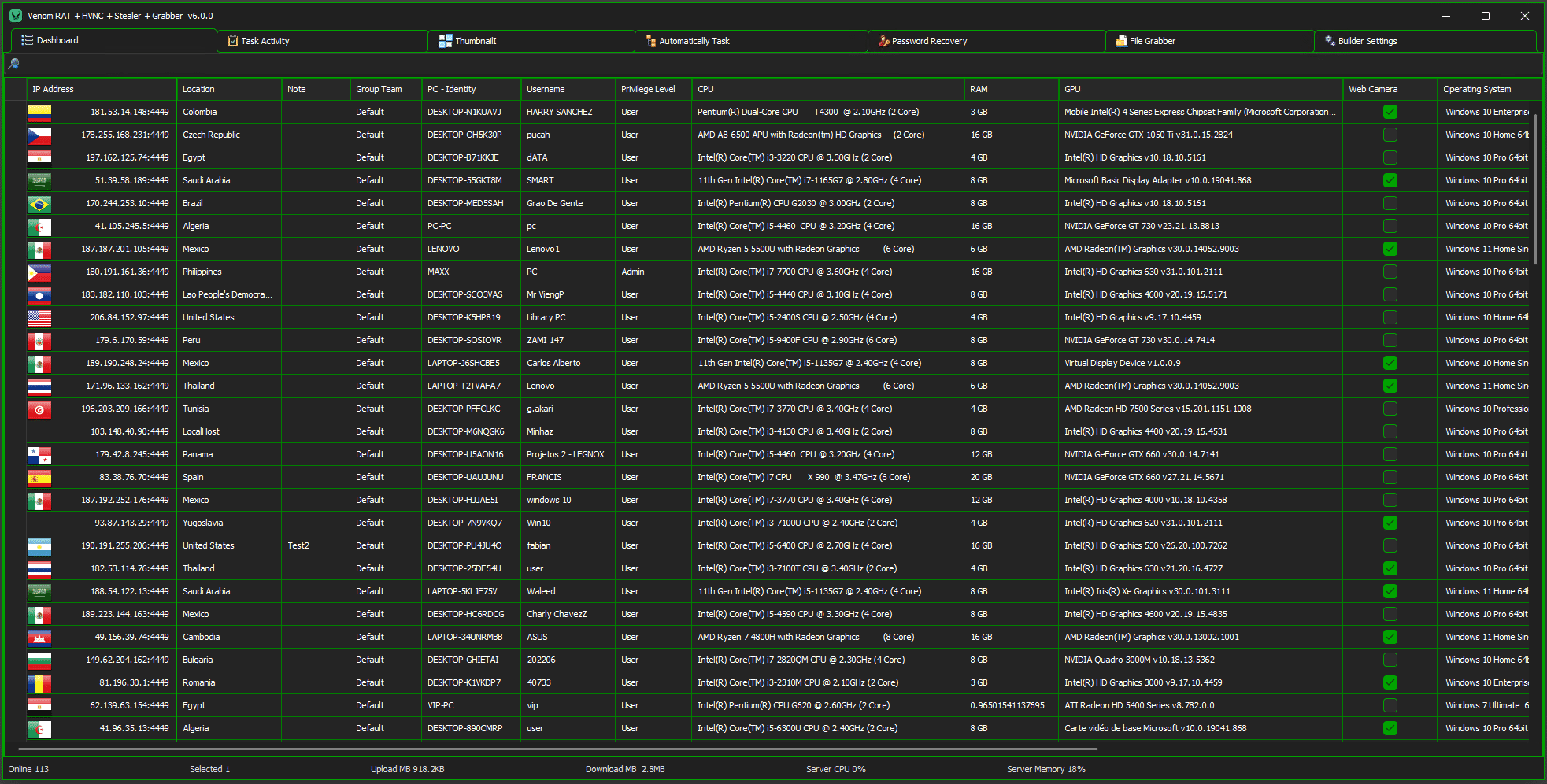Click the magnifier search icon below the tabs
This screenshot has width=1547, height=784.
click(x=13, y=64)
